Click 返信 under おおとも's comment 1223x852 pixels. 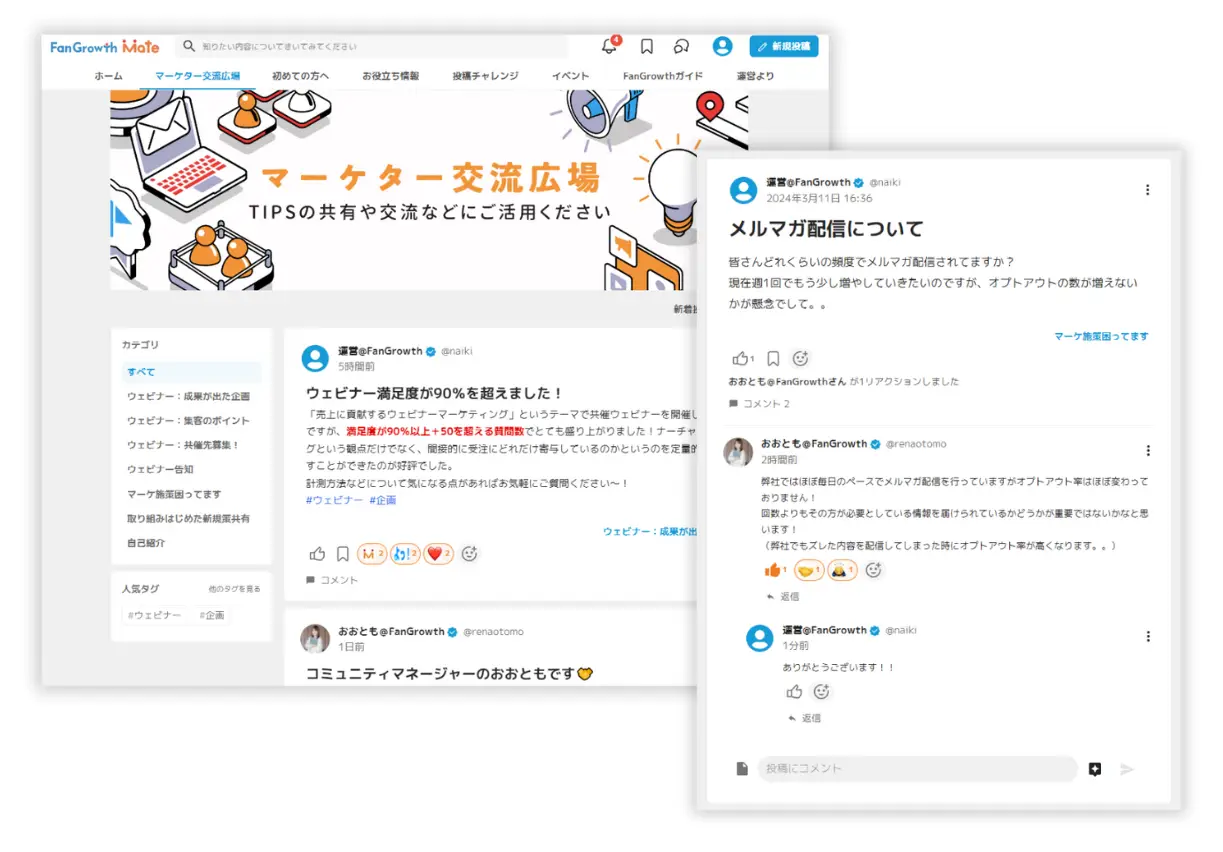point(782,596)
